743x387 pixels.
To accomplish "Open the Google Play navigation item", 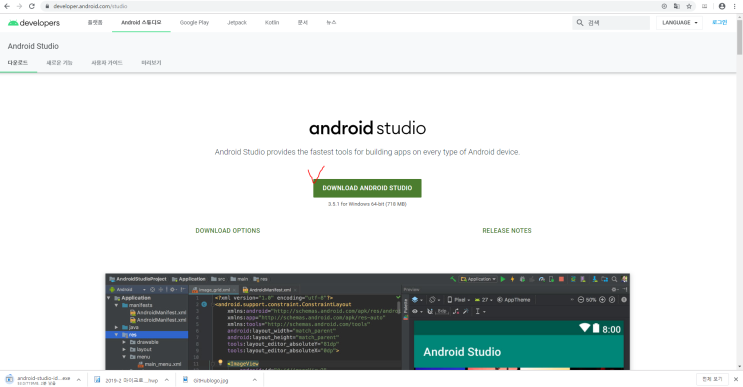I will coord(194,22).
